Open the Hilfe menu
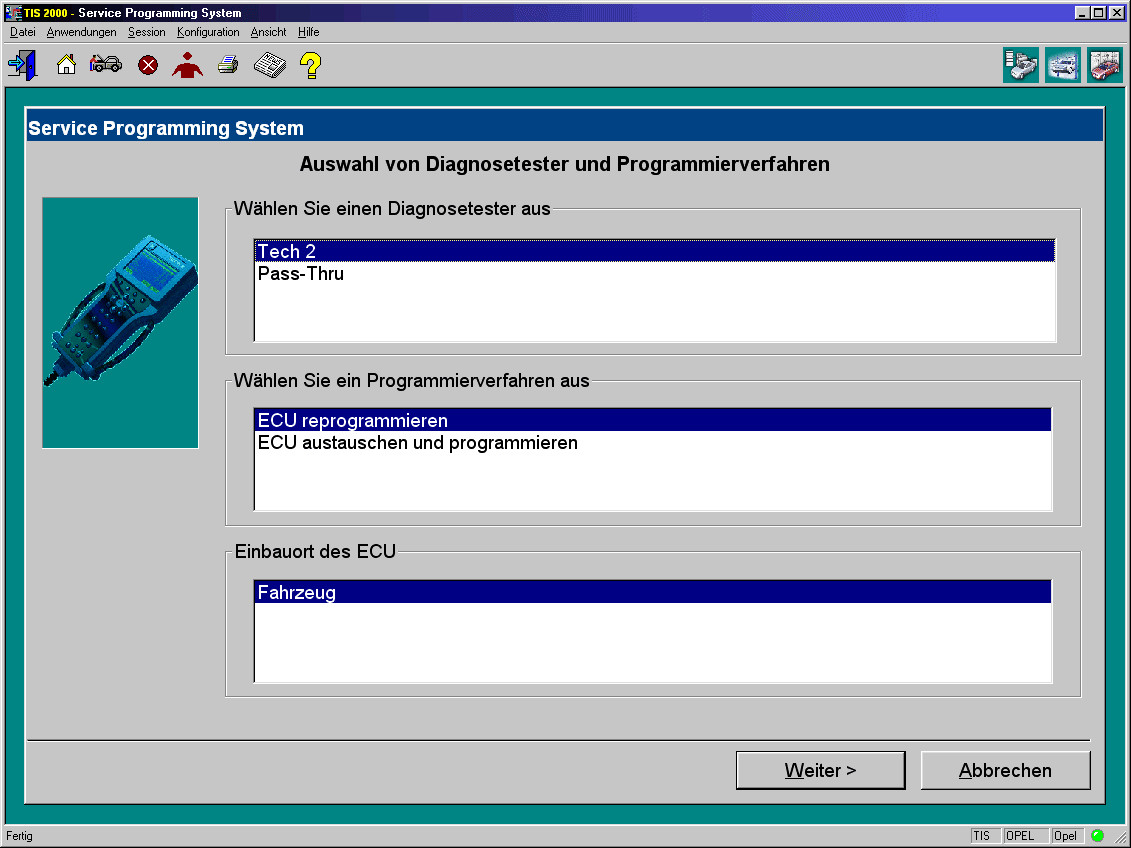1131x848 pixels. click(x=309, y=32)
